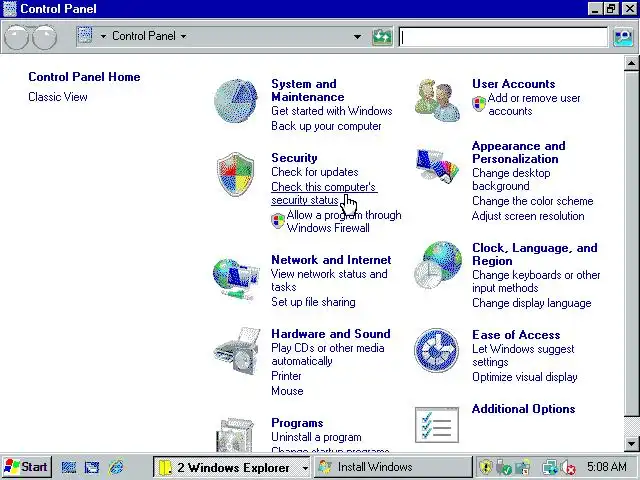Viewport: 640px width, 480px height.
Task: Open the System and Maintenance pie chart icon
Action: pyautogui.click(x=236, y=101)
